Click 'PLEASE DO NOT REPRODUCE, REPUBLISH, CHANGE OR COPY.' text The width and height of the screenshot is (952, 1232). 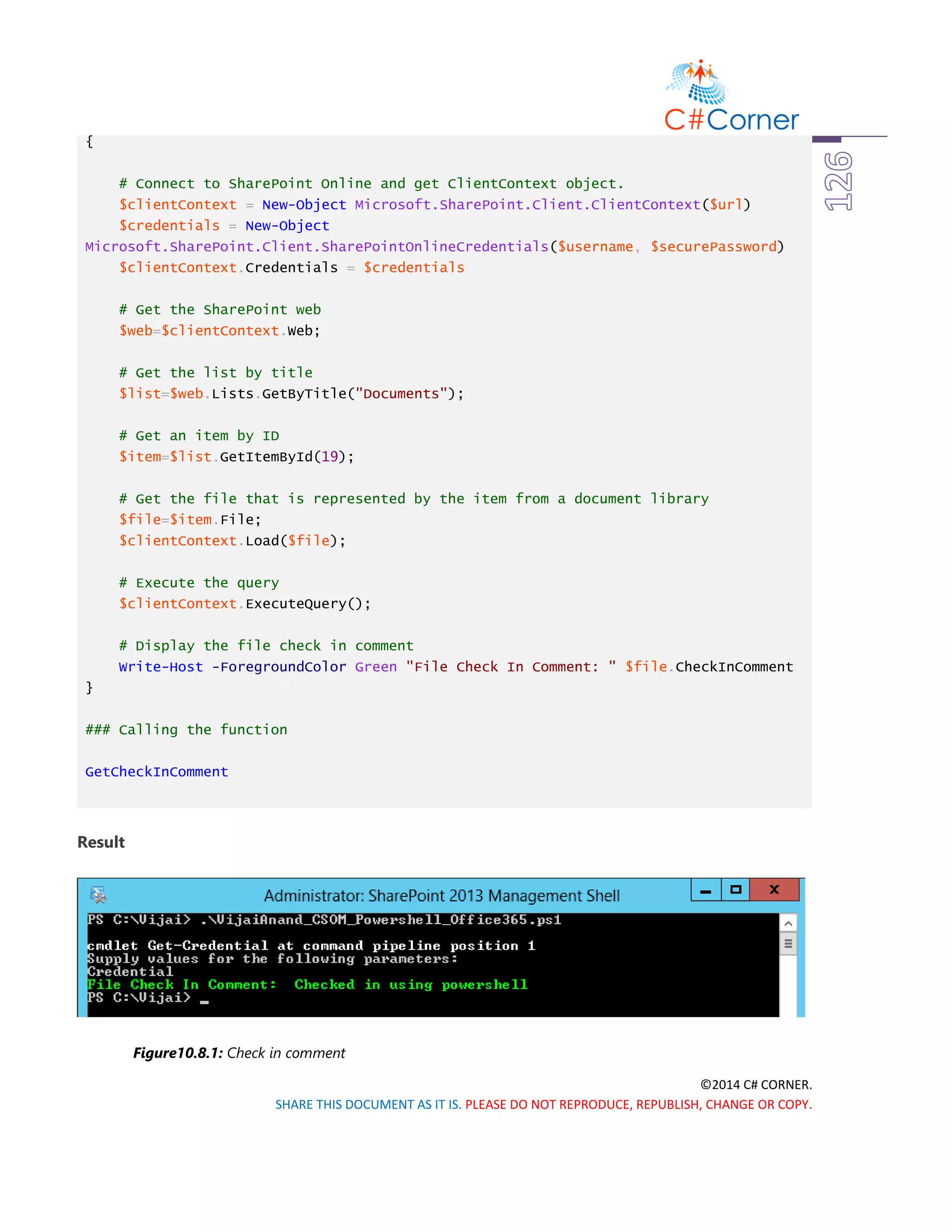638,1105
